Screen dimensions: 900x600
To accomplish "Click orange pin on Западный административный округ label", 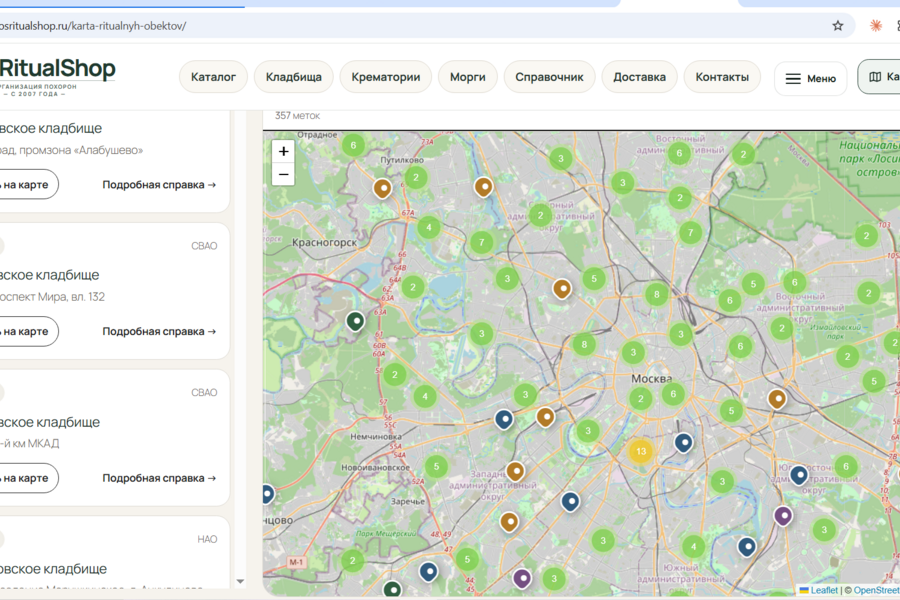I will [515, 471].
